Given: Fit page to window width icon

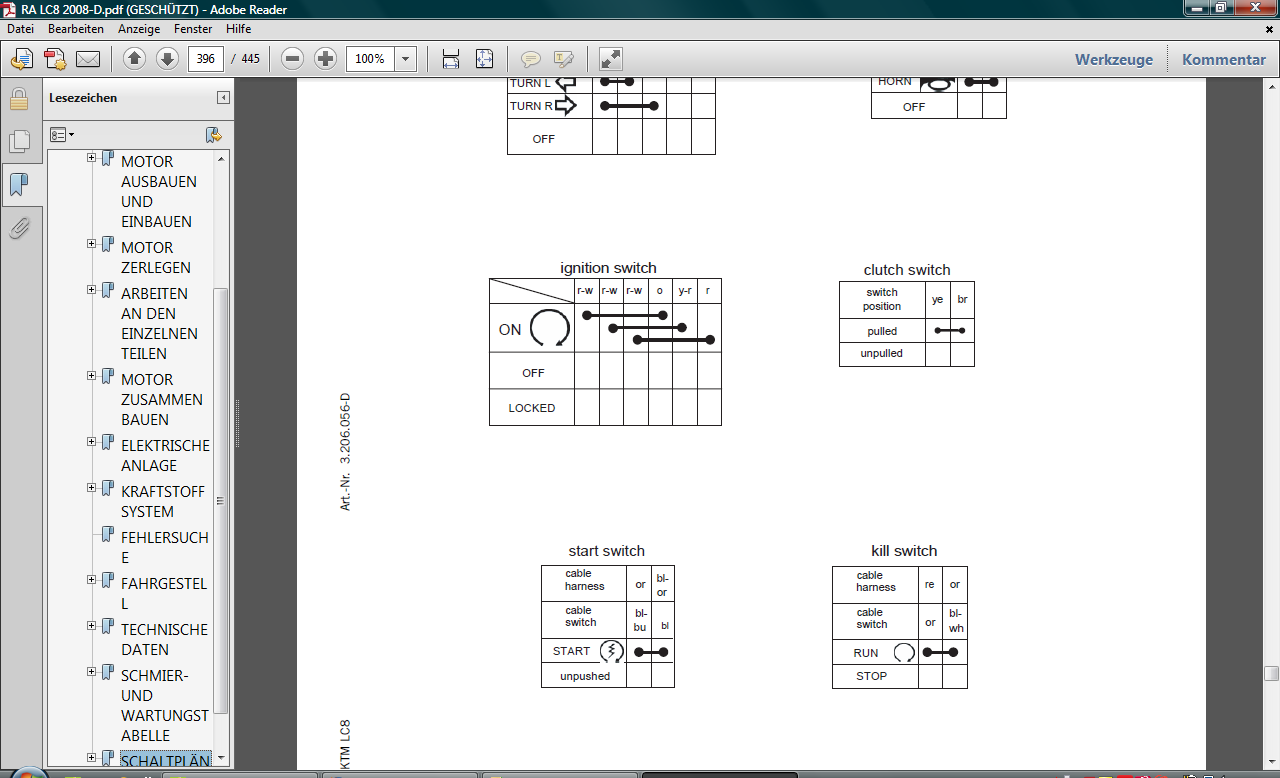Looking at the screenshot, I should [451, 59].
